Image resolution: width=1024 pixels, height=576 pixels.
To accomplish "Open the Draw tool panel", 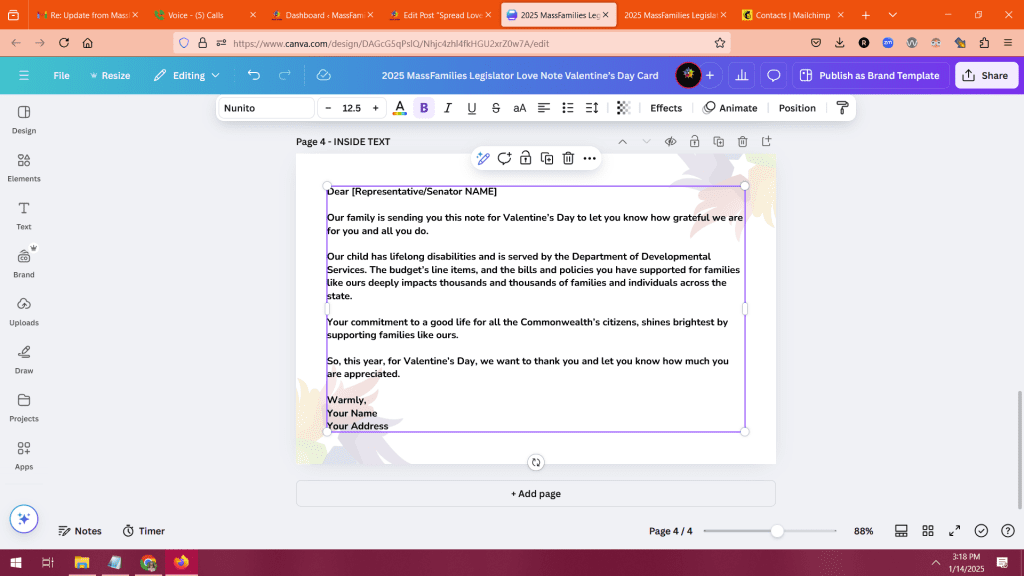I will click(24, 360).
